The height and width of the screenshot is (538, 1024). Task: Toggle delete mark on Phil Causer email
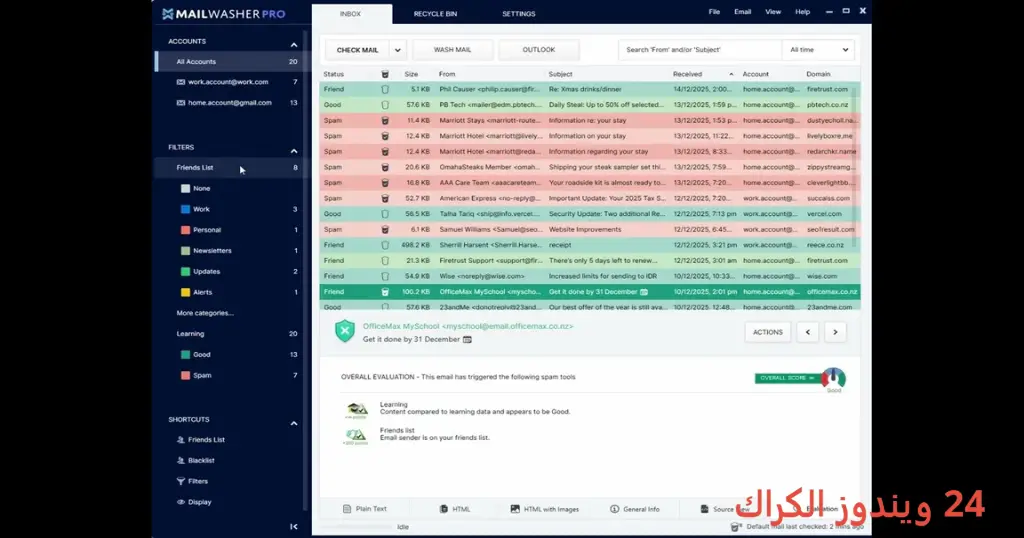pos(385,89)
